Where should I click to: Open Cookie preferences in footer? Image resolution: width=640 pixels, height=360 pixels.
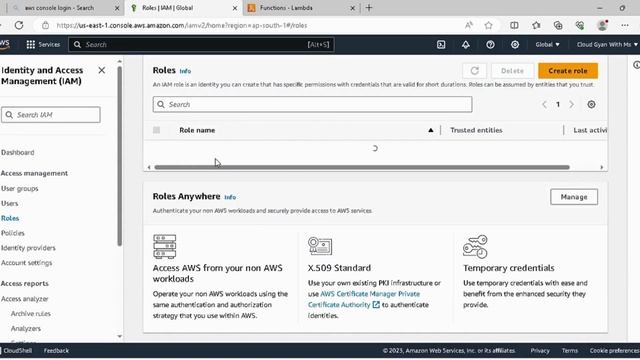(614, 351)
